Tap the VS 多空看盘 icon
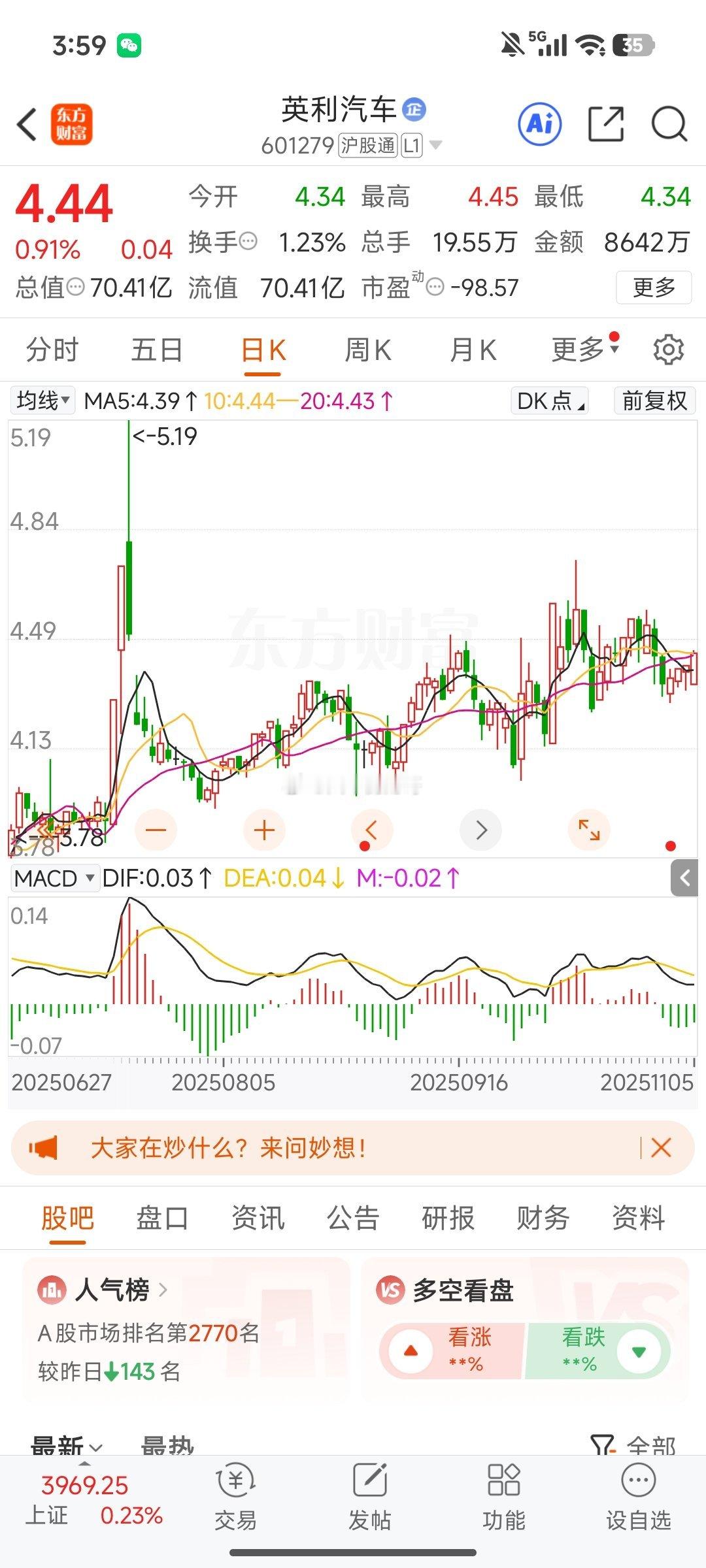The height and width of the screenshot is (1568, 706). pyautogui.click(x=390, y=1290)
